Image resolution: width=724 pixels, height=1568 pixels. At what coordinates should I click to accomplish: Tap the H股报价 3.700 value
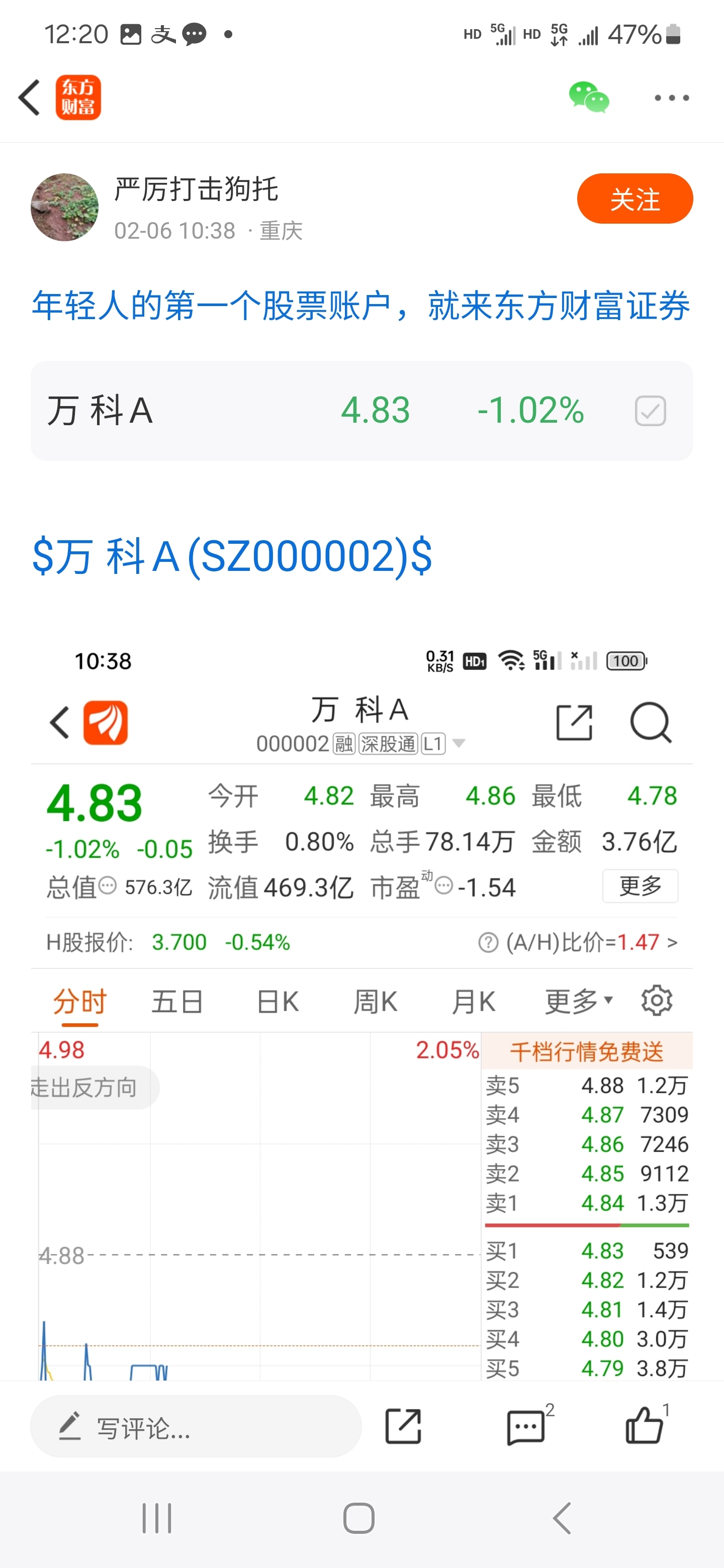(179, 943)
